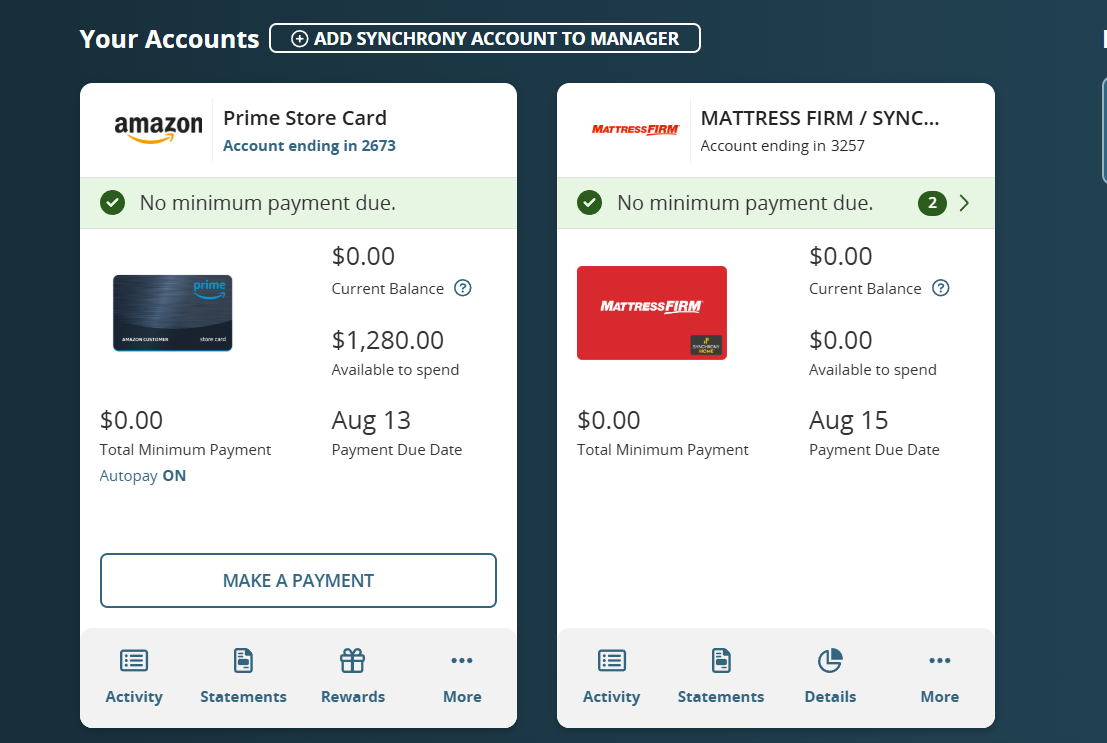Click Add Synchrony Account to Manager
This screenshot has width=1107, height=743.
point(485,39)
